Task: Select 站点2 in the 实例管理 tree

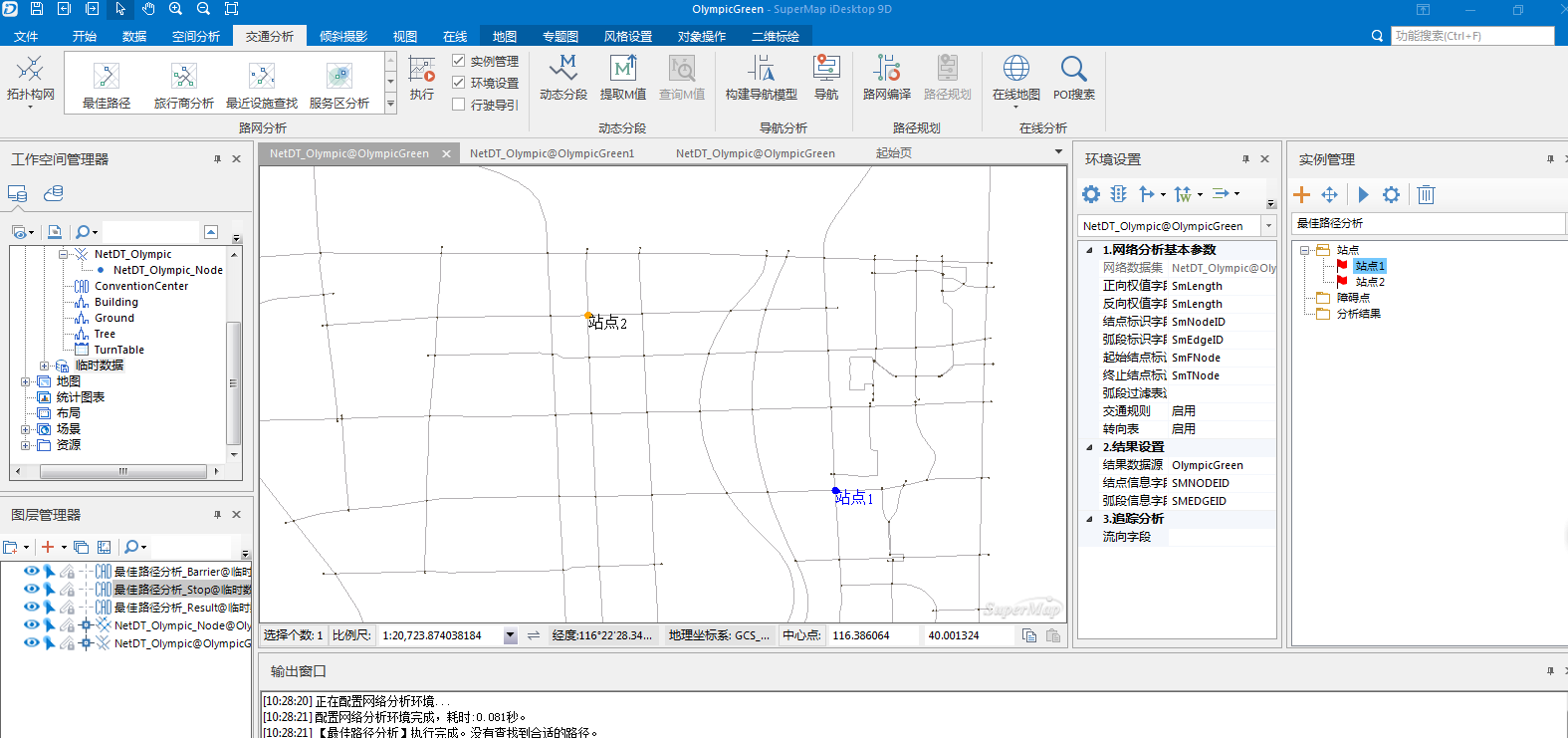Action: tap(1370, 282)
